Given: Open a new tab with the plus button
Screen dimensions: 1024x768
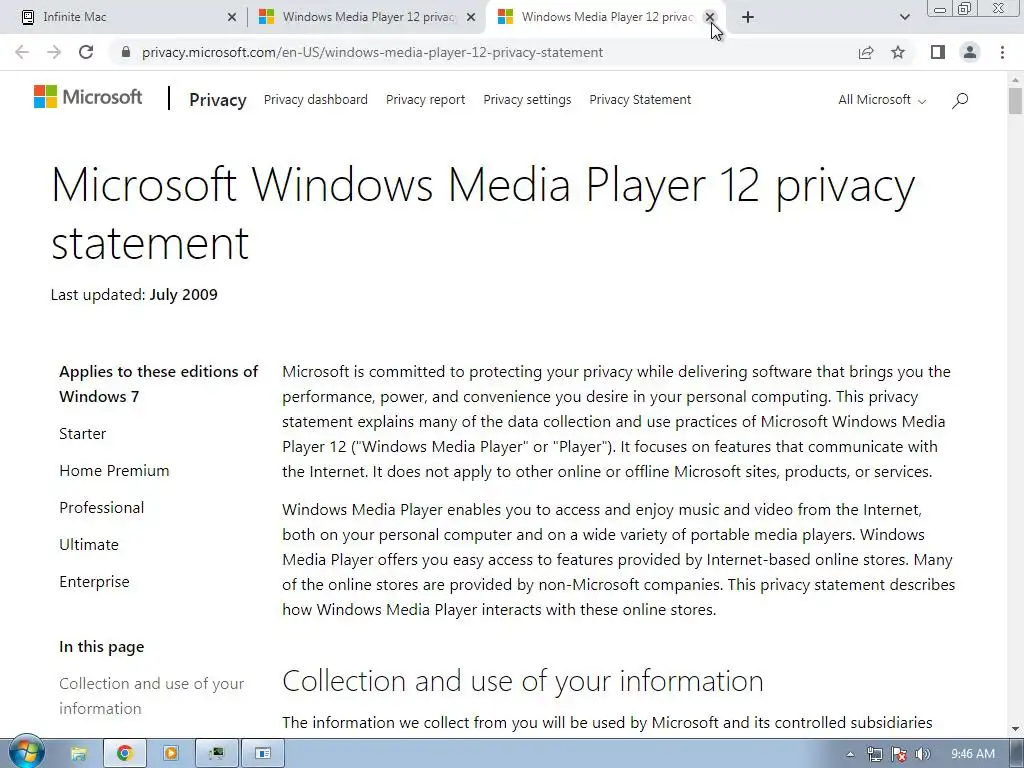Looking at the screenshot, I should point(748,17).
